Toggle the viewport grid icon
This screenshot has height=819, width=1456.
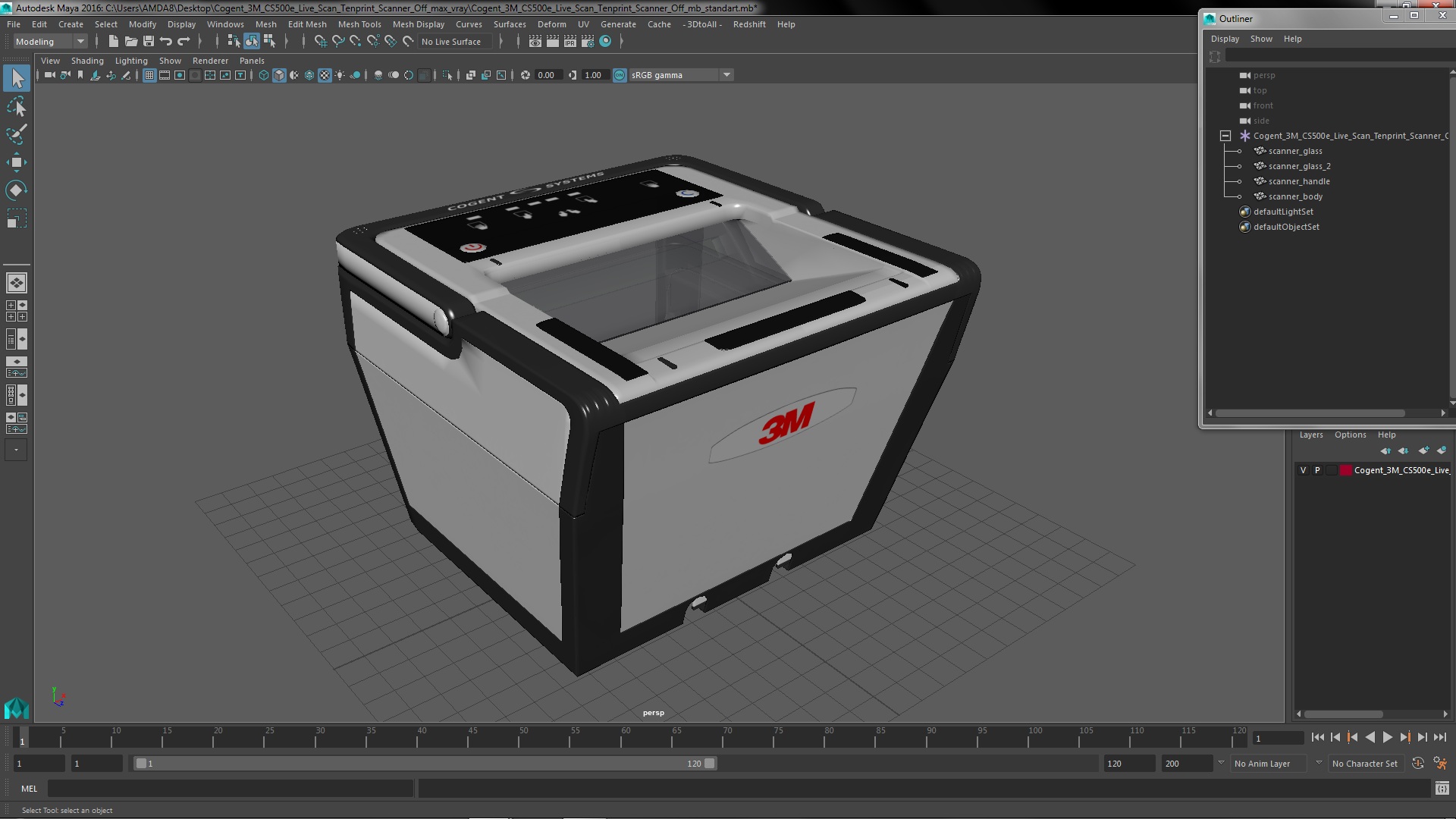149,75
